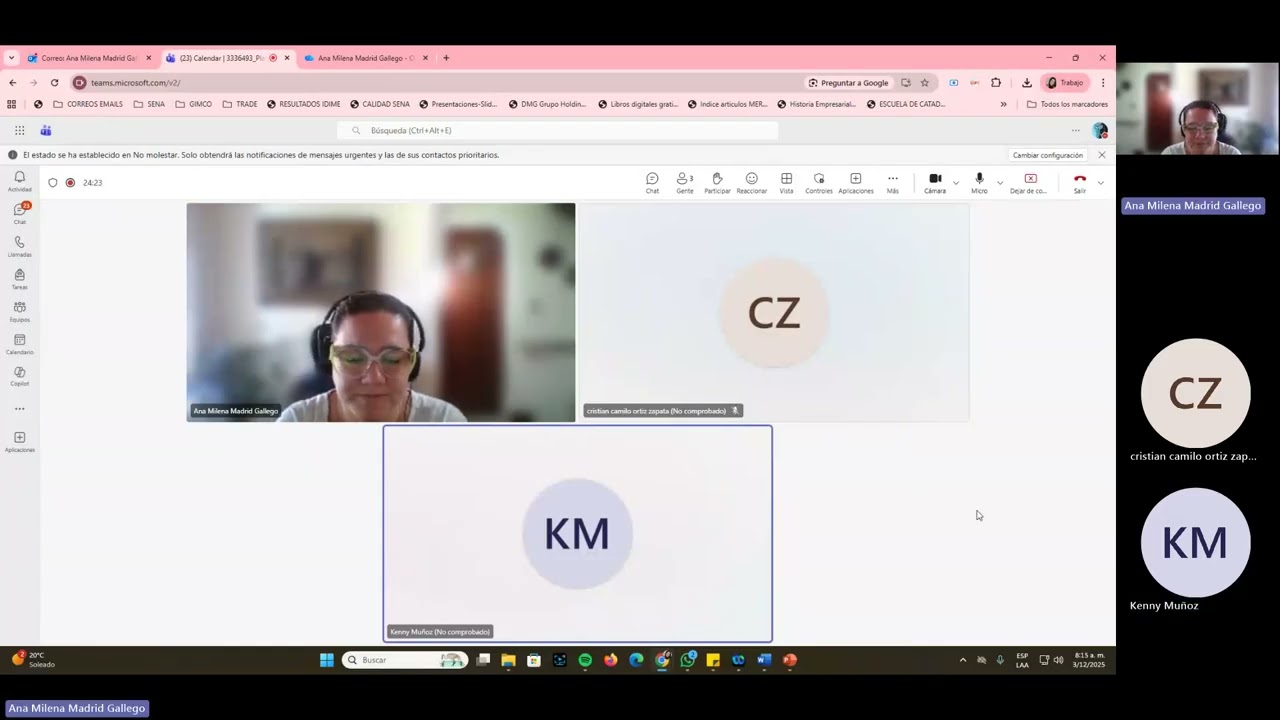Open Spotify from the taskbar

click(585, 660)
